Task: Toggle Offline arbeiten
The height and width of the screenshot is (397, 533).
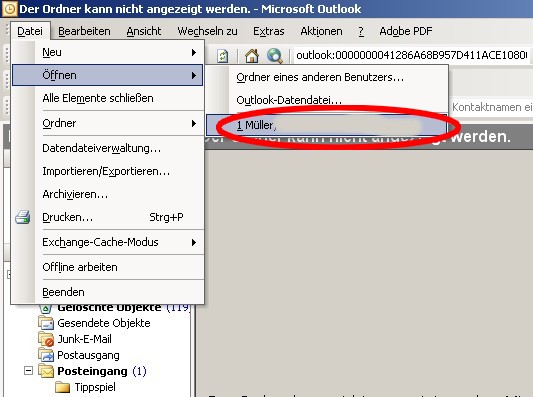Action: (x=108, y=267)
